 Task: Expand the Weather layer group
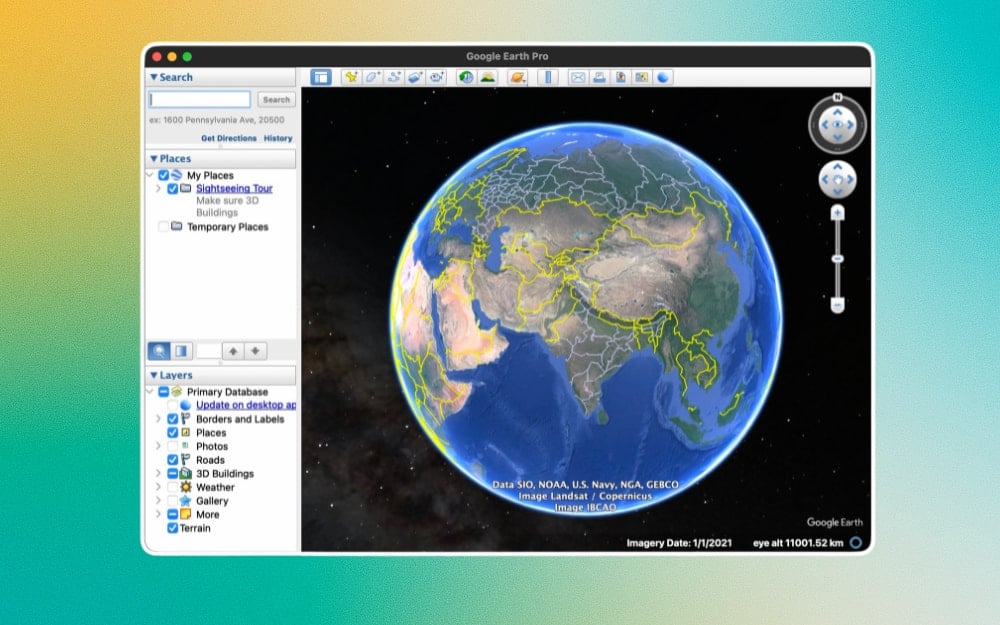pos(158,487)
